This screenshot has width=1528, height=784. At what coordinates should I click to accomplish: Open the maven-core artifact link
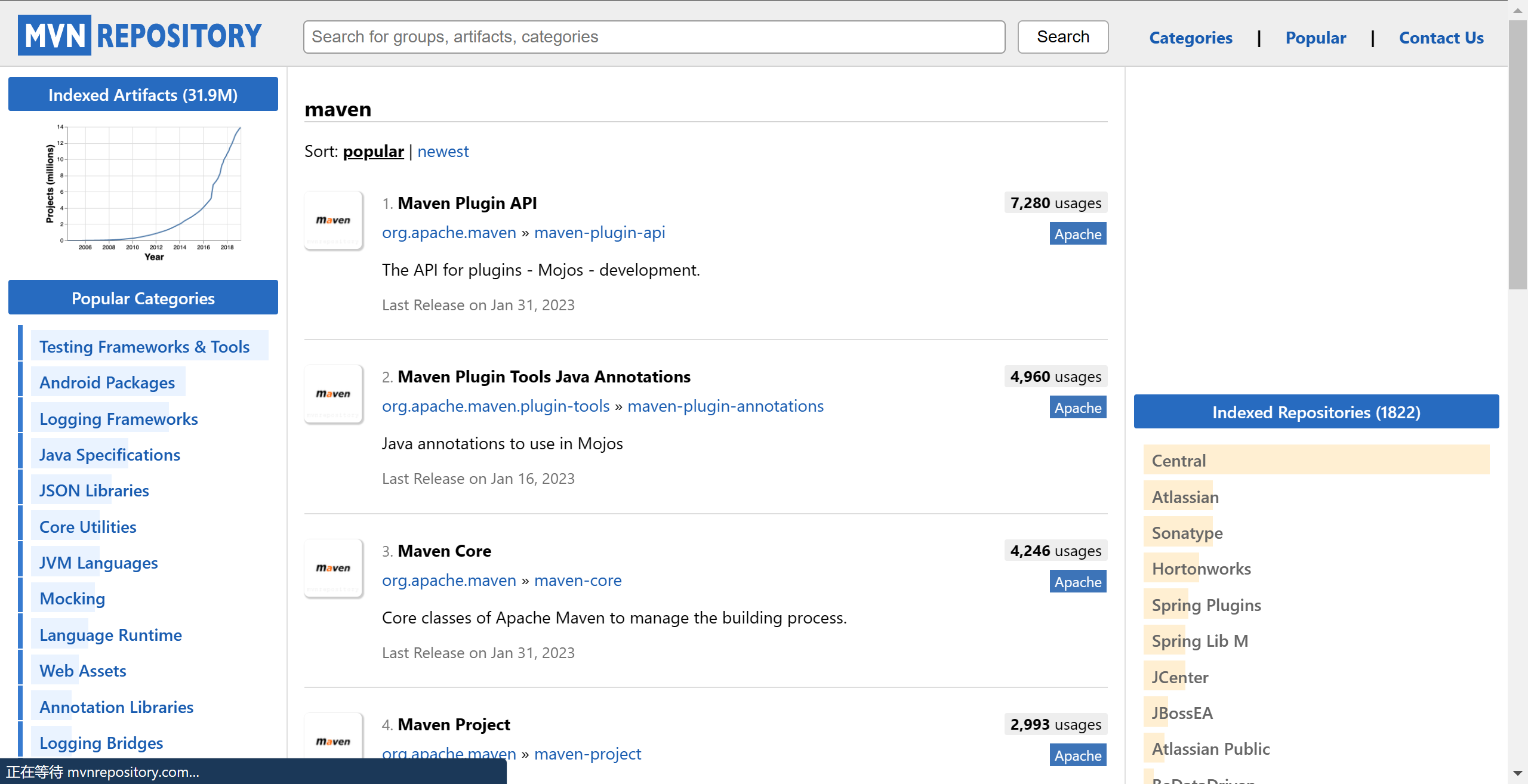578,581
